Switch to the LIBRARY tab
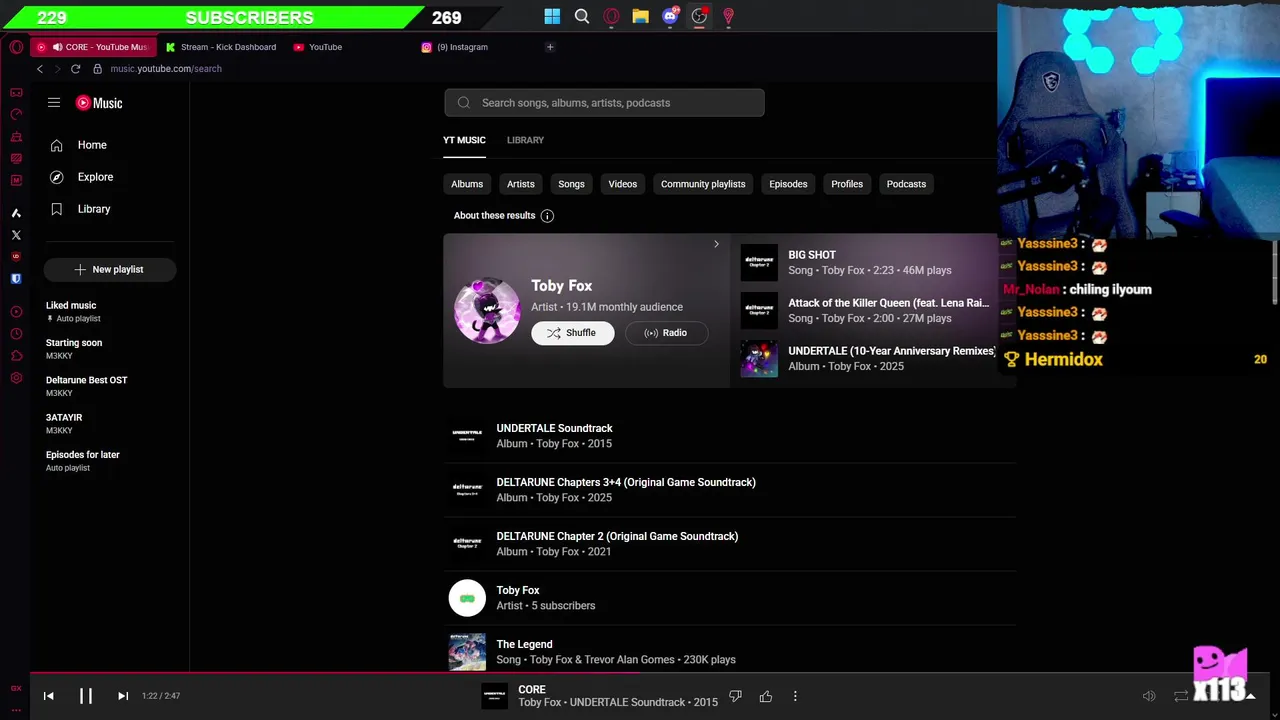 (x=525, y=140)
